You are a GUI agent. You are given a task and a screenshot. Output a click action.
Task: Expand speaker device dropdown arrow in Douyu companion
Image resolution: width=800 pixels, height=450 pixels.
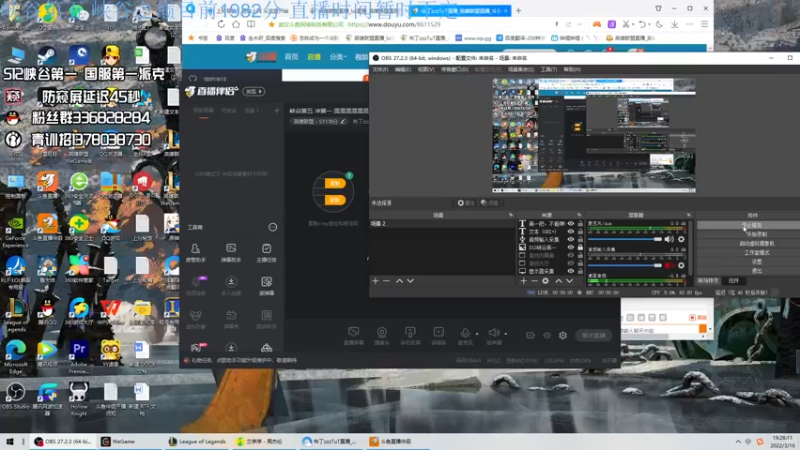(506, 334)
